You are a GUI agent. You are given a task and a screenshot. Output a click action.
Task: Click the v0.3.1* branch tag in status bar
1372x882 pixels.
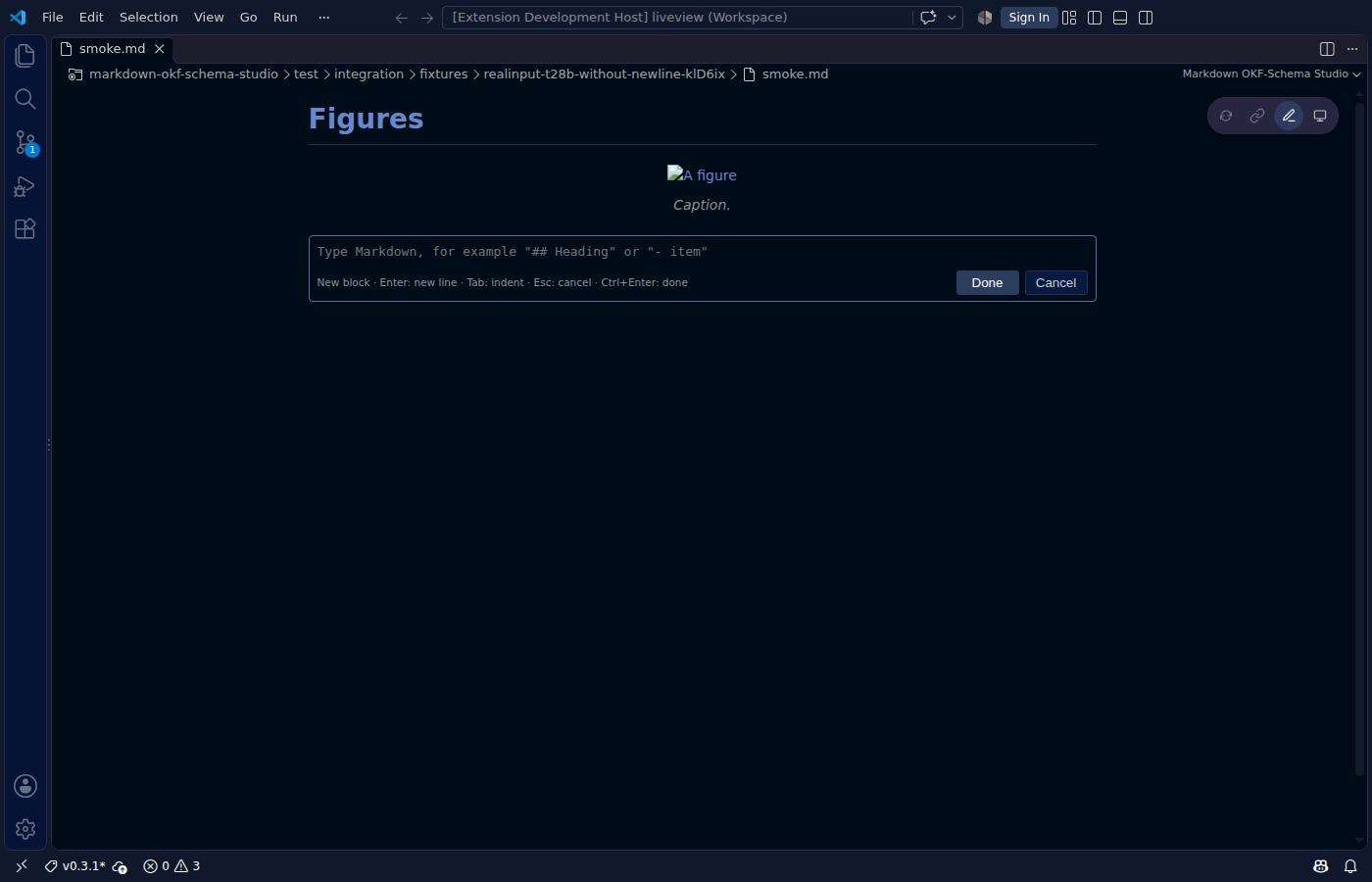(75, 866)
